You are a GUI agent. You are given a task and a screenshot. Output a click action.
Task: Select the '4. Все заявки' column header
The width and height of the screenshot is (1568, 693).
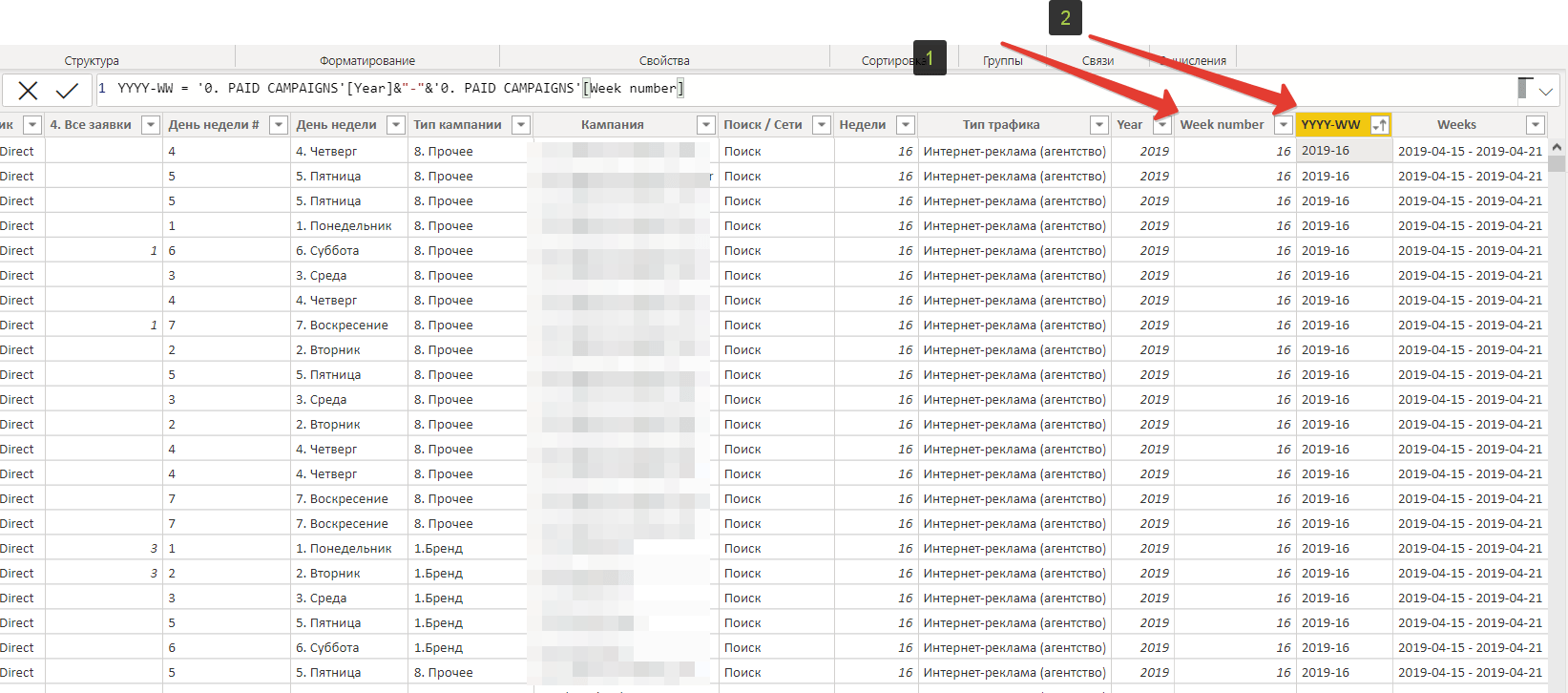91,125
